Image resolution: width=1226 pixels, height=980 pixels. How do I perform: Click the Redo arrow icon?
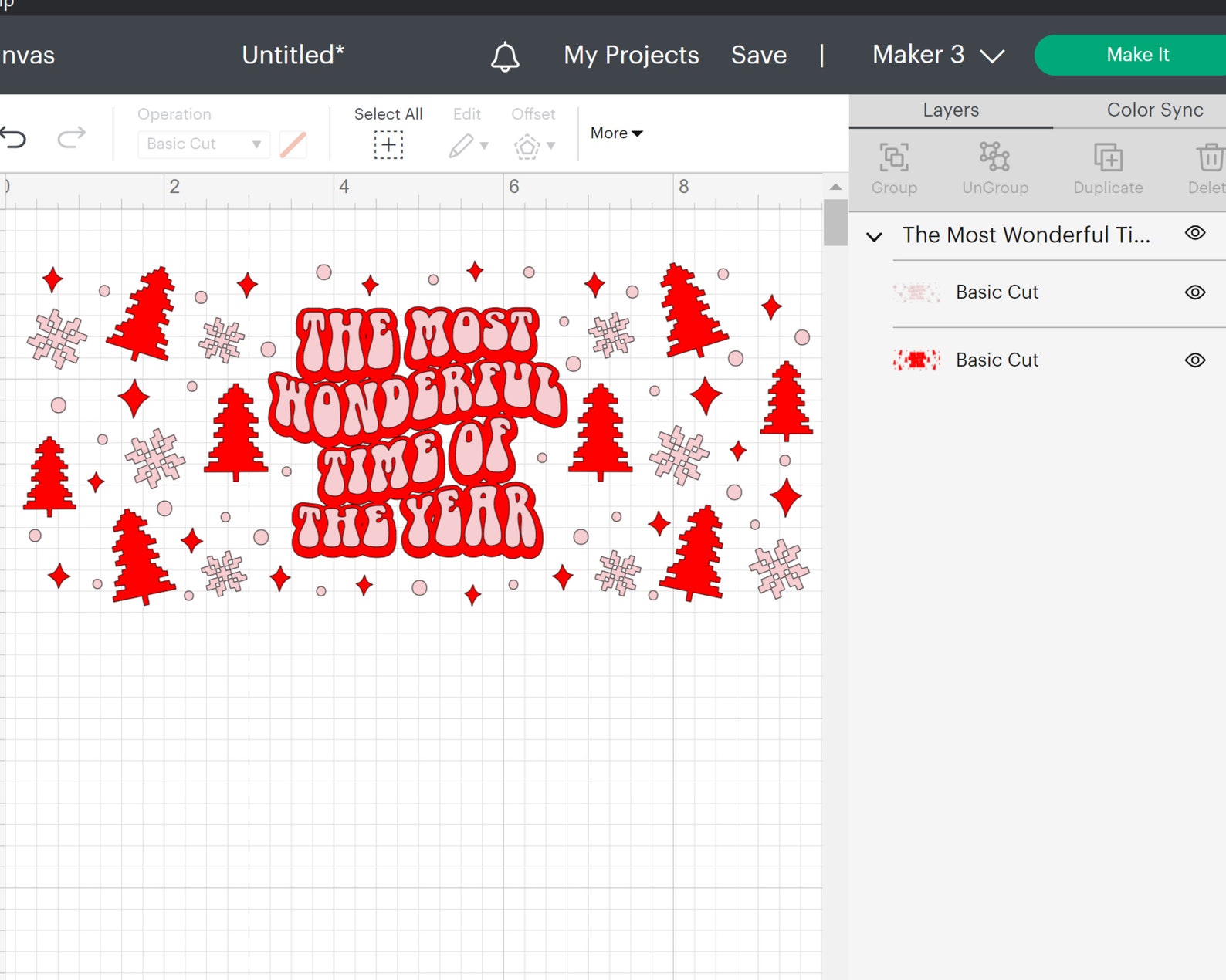click(71, 138)
